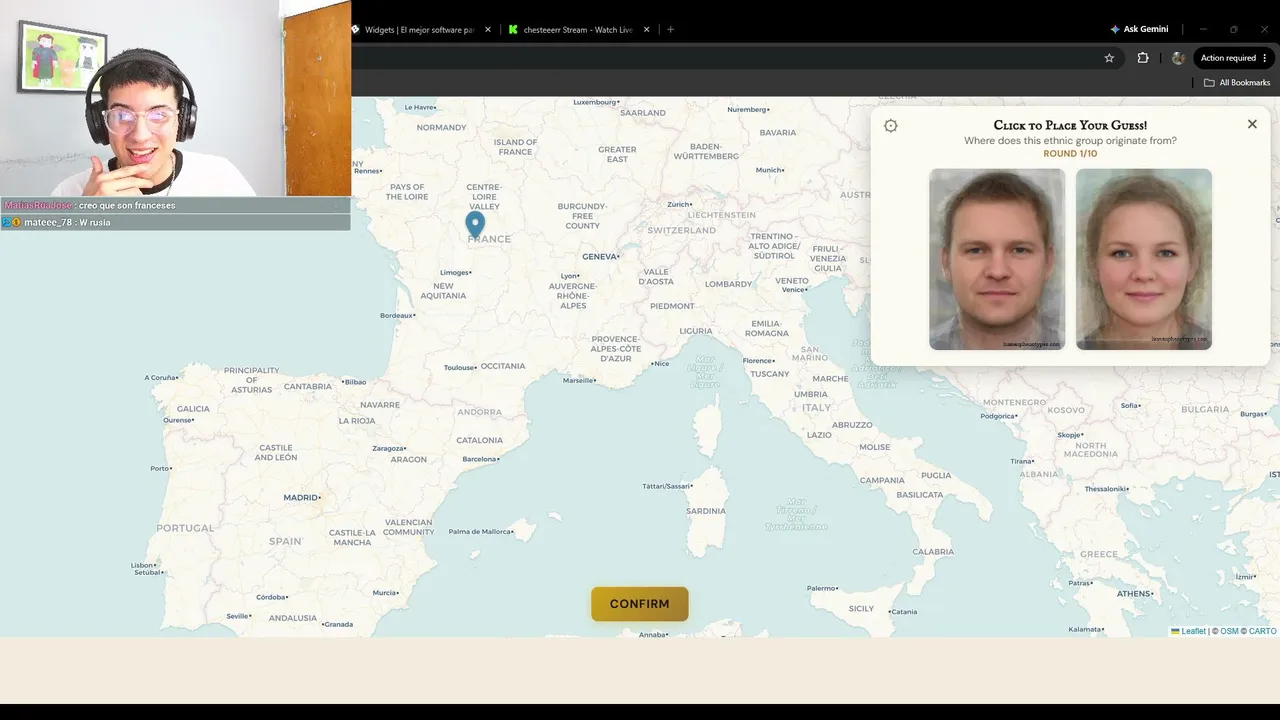The image size is (1280, 720).
Task: Select the female face portrait
Action: [1144, 259]
